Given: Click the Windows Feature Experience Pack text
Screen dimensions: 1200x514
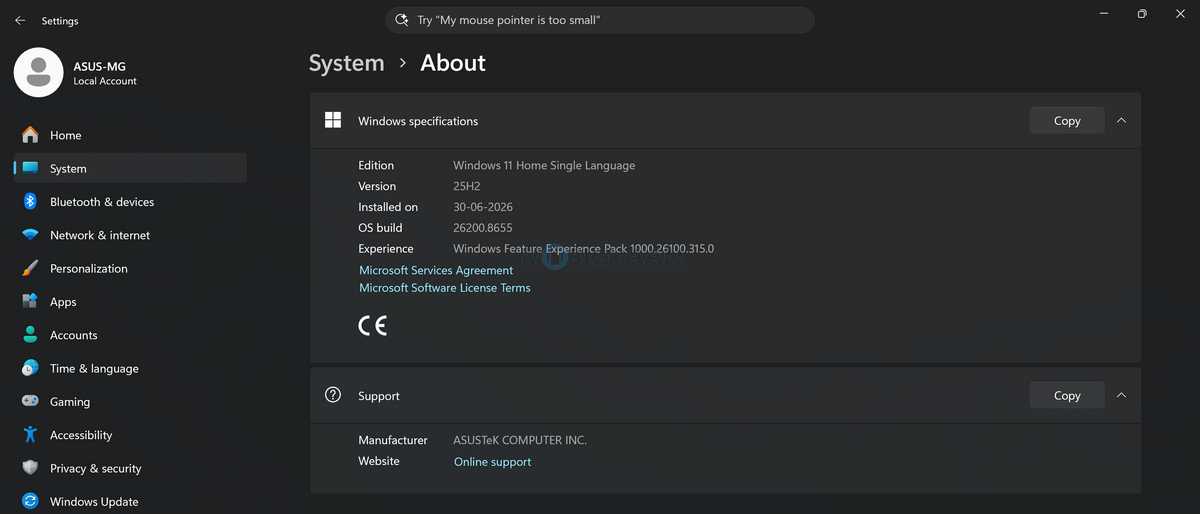Looking at the screenshot, I should coord(584,249).
